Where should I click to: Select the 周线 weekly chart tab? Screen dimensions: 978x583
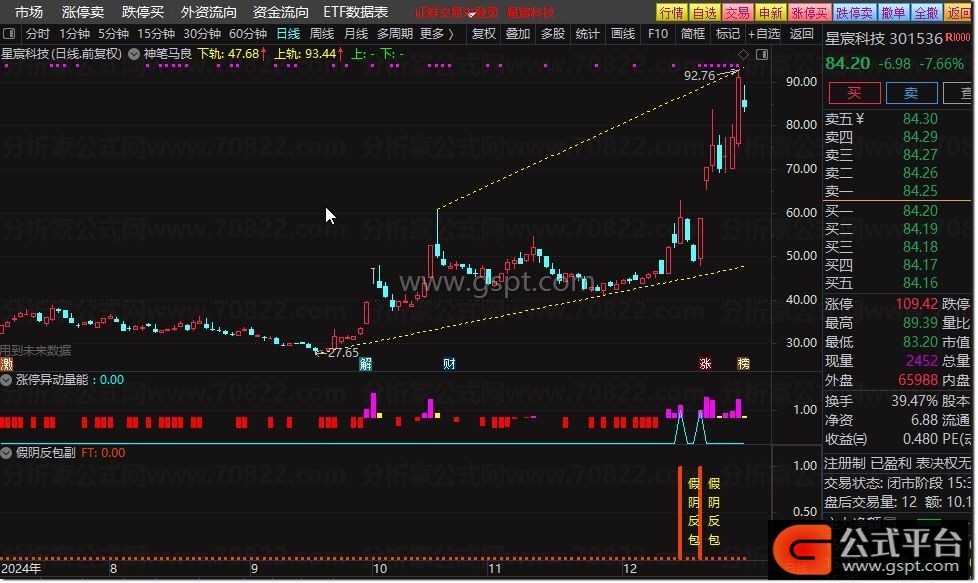(322, 34)
